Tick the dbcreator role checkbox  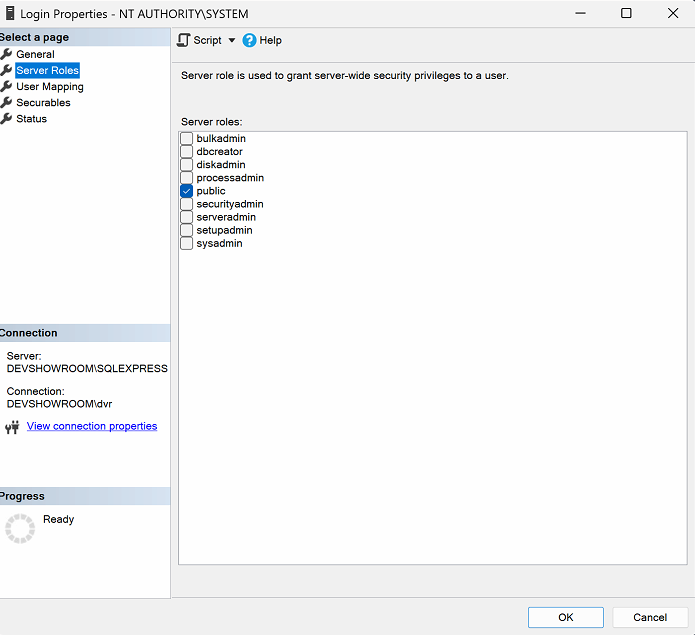pos(187,152)
